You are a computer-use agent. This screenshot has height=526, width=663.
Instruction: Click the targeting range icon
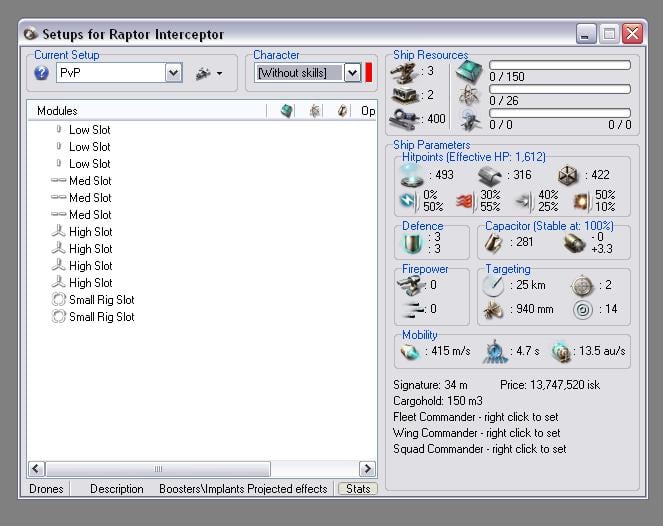click(x=494, y=285)
